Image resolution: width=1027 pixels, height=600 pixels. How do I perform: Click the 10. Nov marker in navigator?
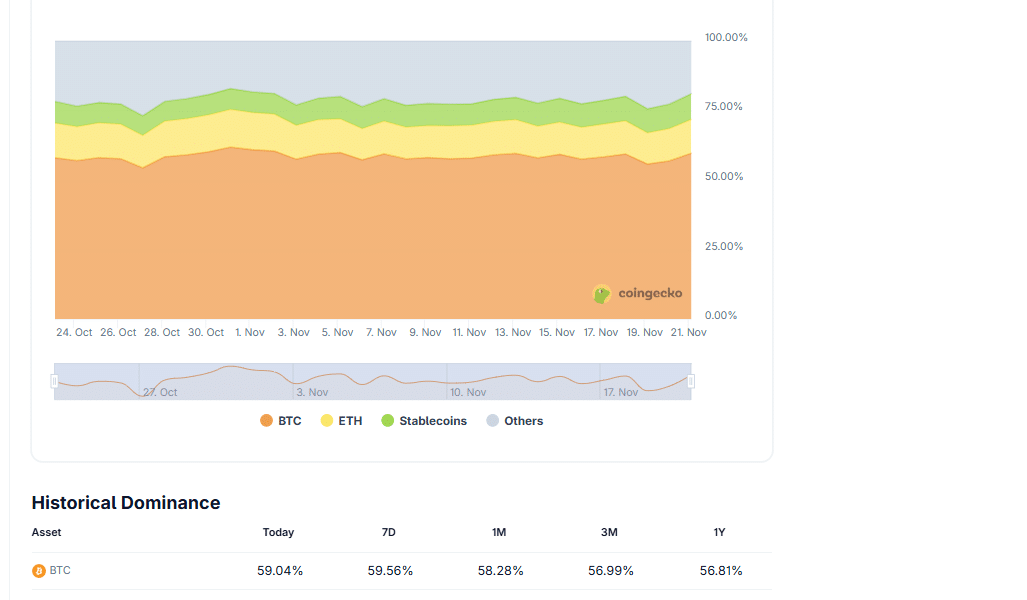click(468, 392)
